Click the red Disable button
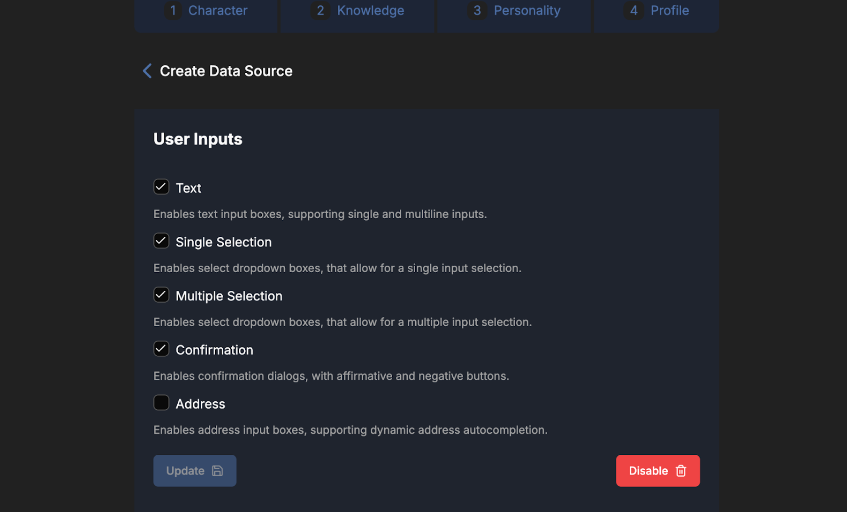847x512 pixels. click(658, 471)
